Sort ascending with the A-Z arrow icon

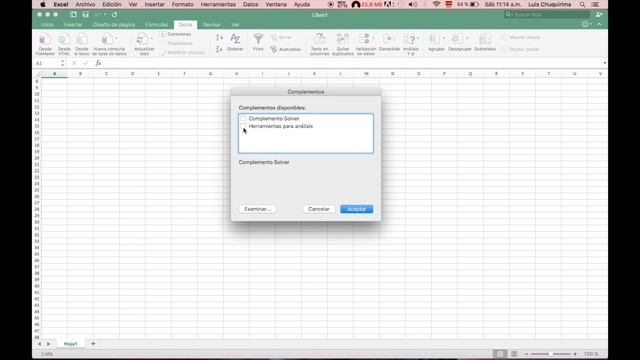point(219,38)
